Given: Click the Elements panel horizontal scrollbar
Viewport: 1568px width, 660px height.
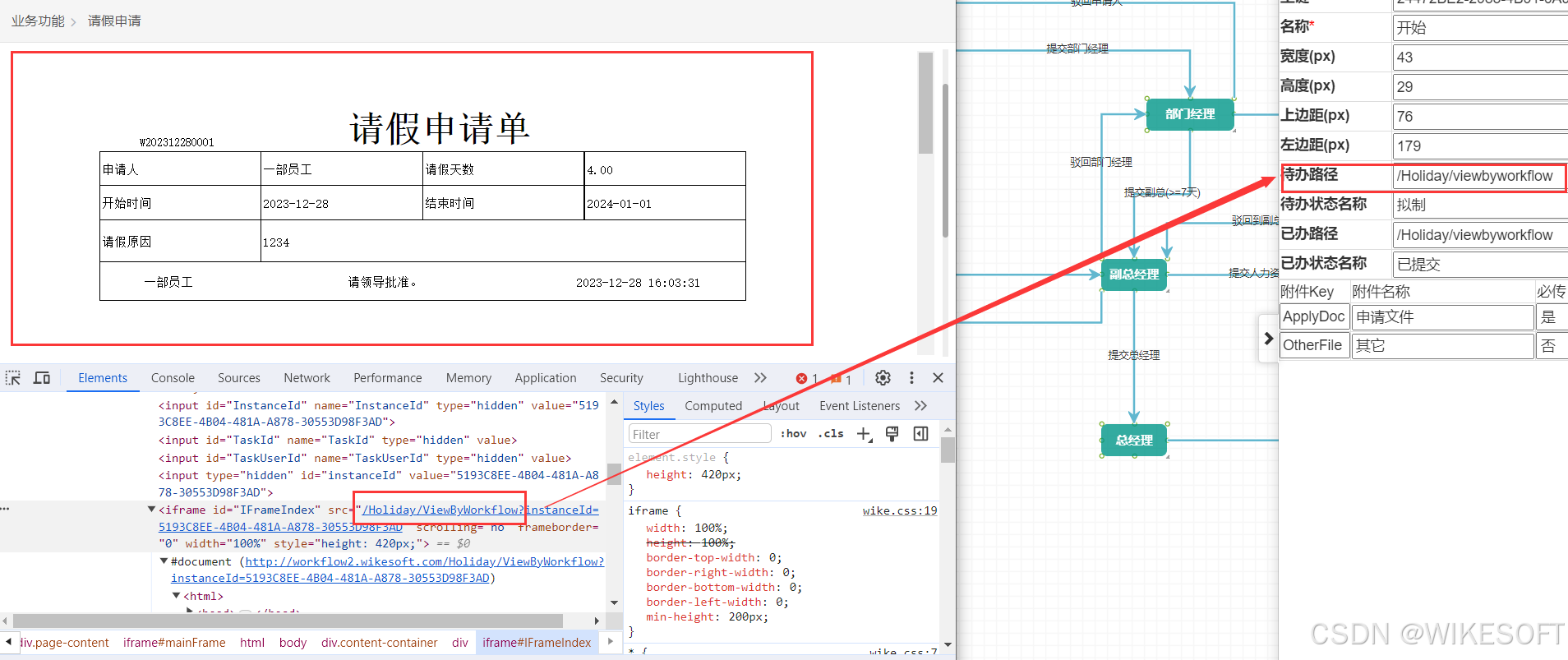Looking at the screenshot, I should (x=288, y=621).
